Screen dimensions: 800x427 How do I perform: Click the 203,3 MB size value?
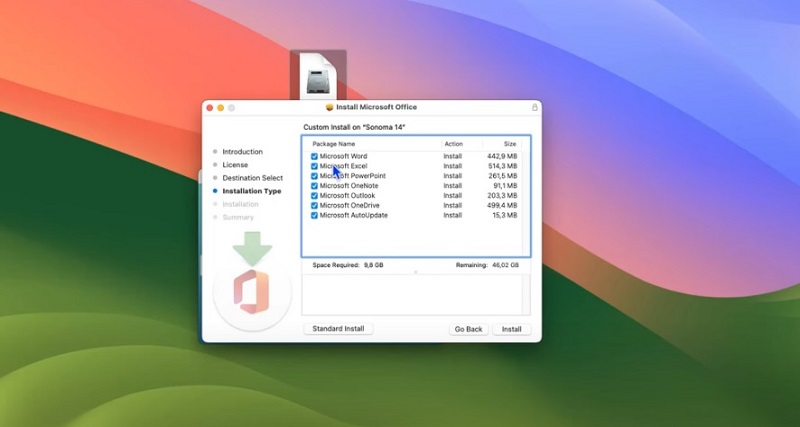[x=502, y=195]
